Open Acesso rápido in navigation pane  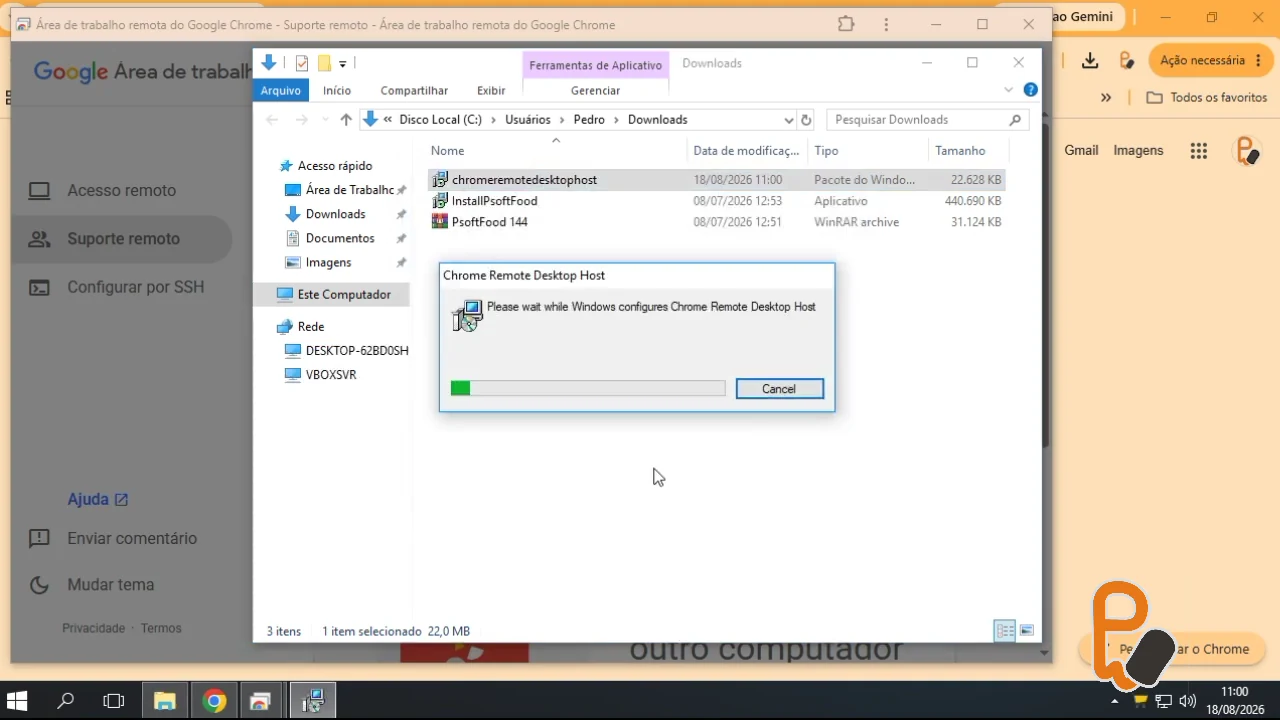[x=334, y=166]
